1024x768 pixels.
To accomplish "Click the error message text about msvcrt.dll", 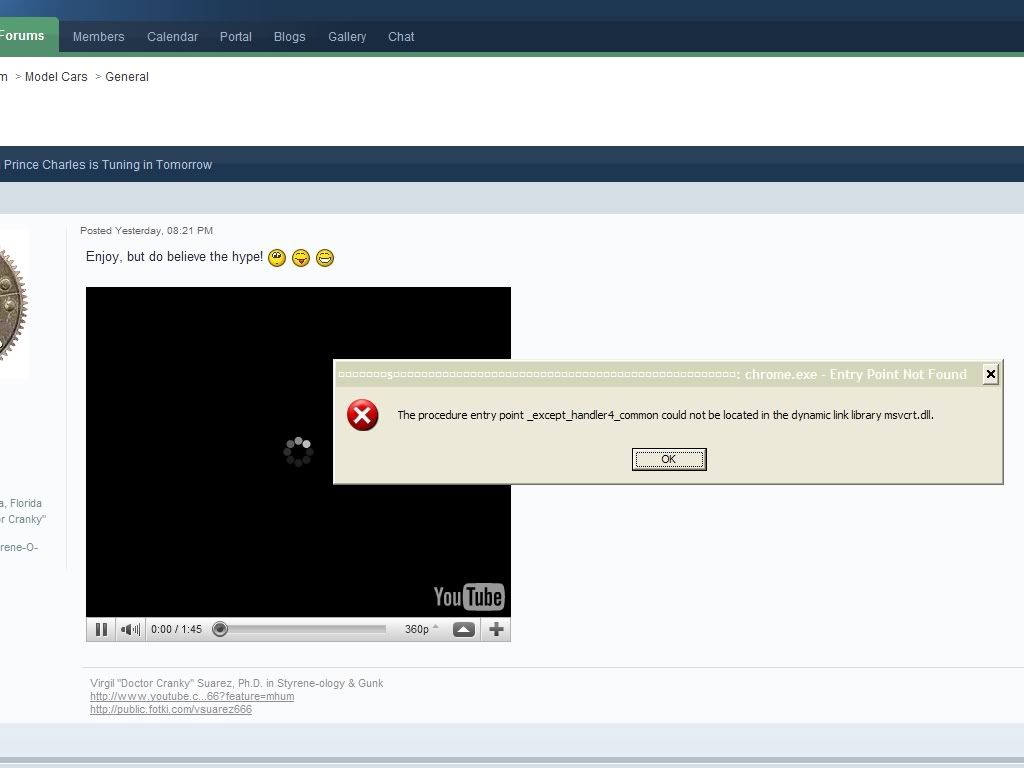I will (x=665, y=415).
